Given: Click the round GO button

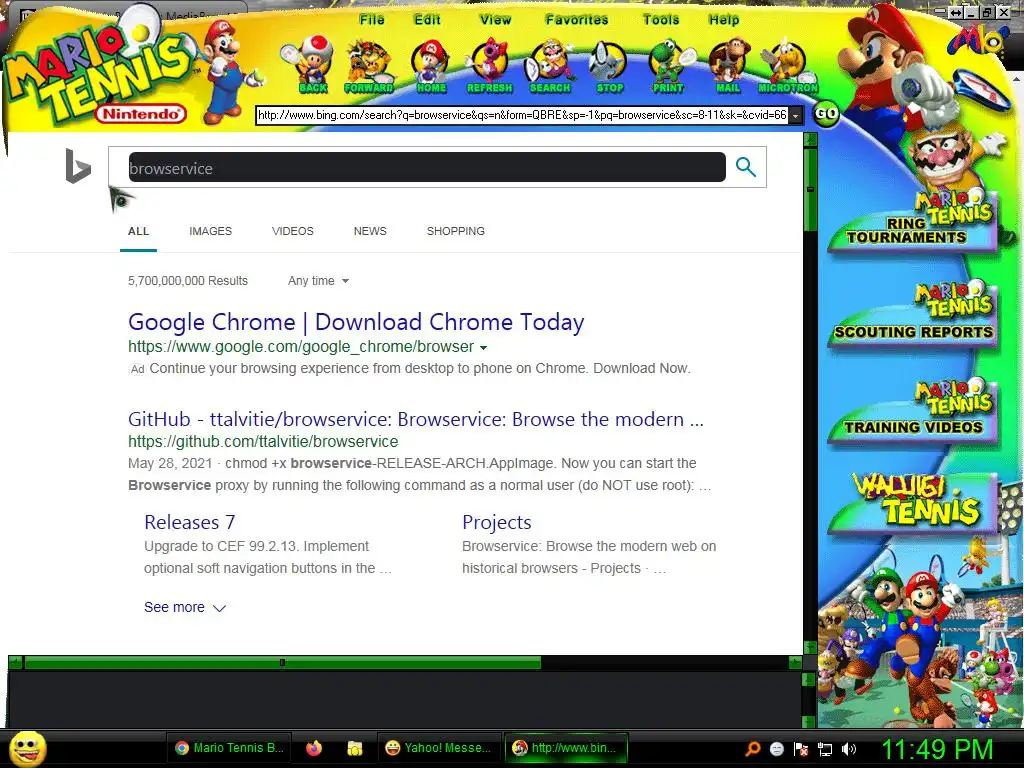Looking at the screenshot, I should (826, 114).
